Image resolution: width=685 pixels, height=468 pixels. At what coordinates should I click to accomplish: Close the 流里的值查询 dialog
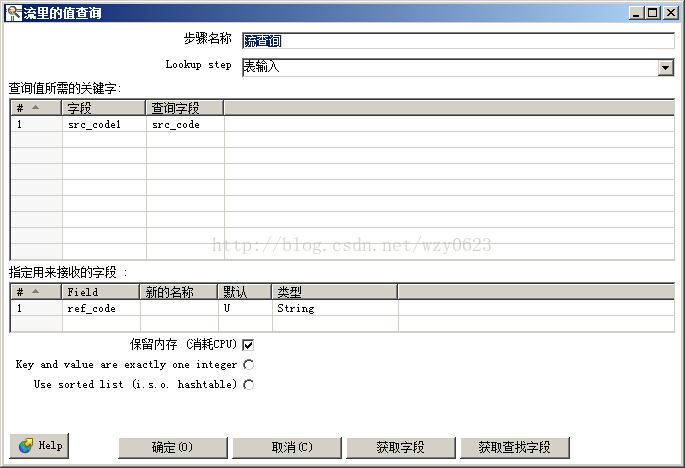tap(671, 13)
